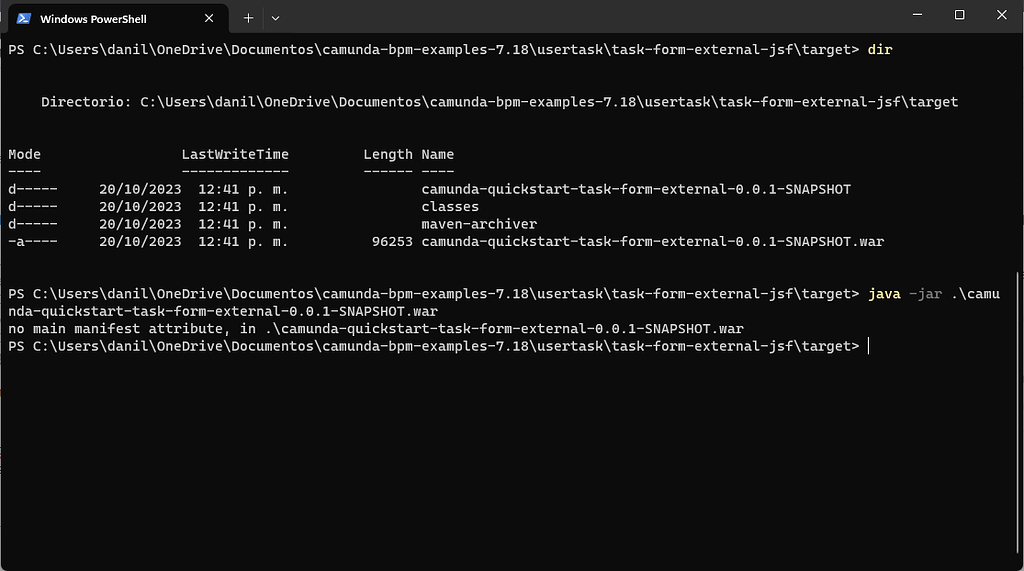This screenshot has width=1024, height=571.
Task: Click the '-jar' argument text
Action: click(925, 294)
